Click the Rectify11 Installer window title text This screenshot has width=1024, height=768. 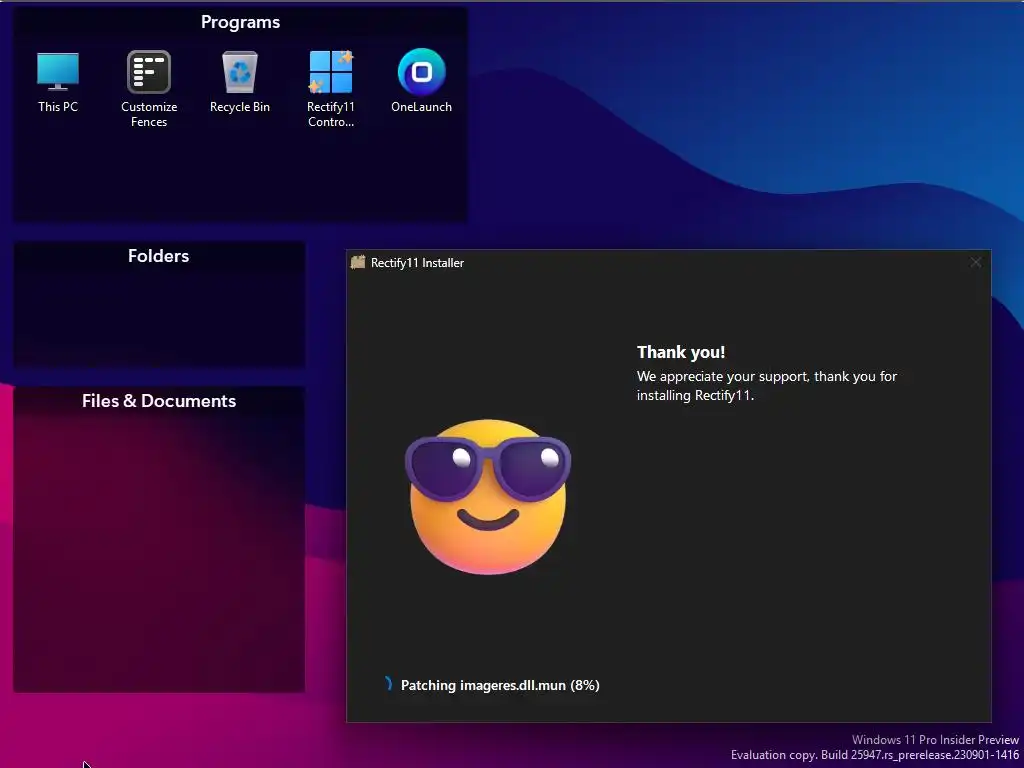(x=417, y=263)
